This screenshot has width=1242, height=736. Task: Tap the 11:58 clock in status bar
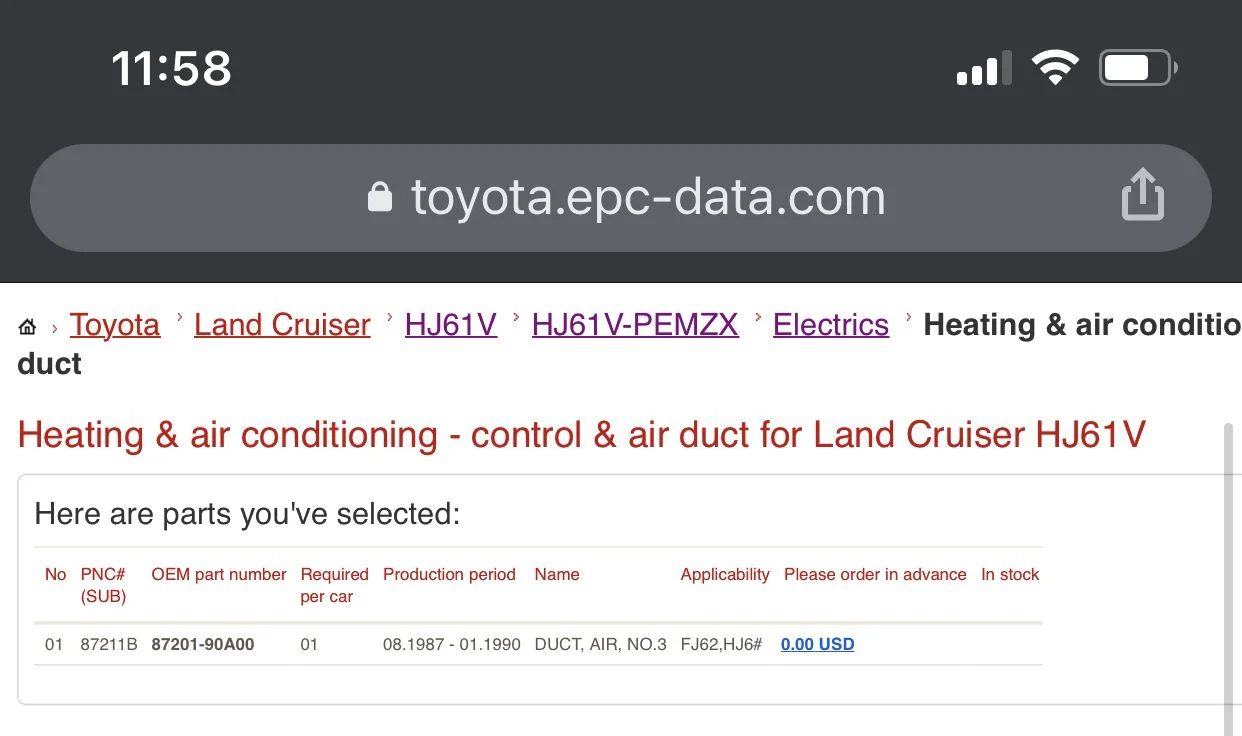(171, 69)
